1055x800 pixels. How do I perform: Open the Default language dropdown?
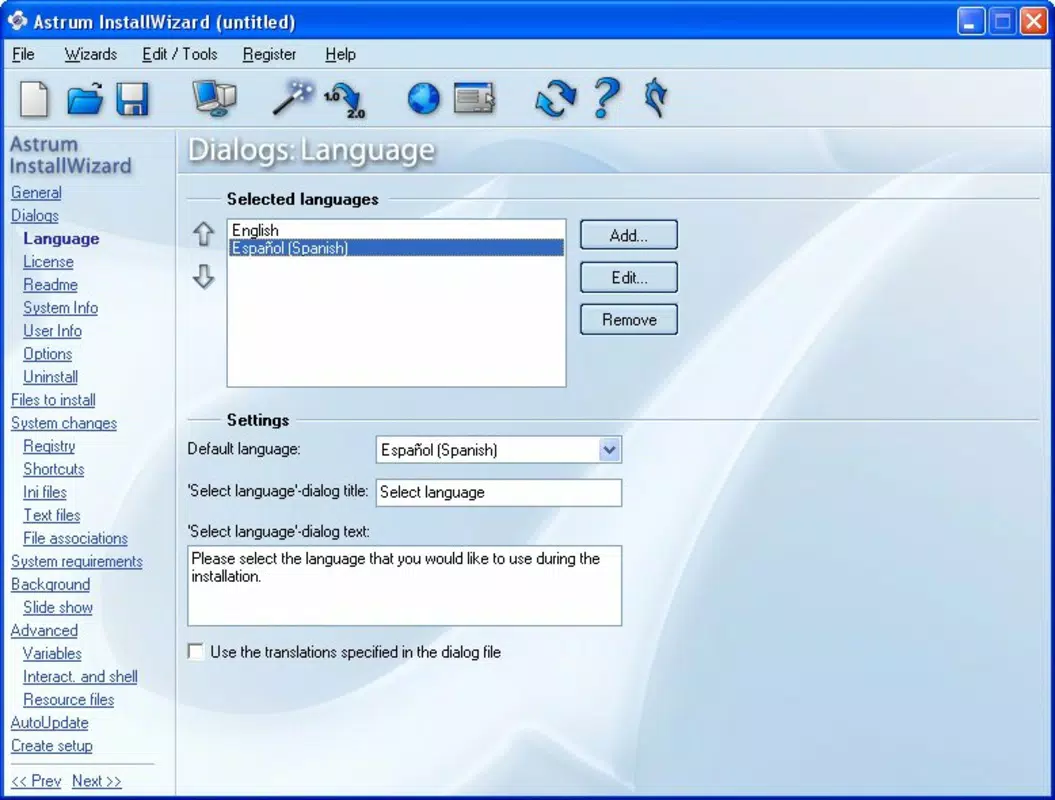tap(608, 449)
